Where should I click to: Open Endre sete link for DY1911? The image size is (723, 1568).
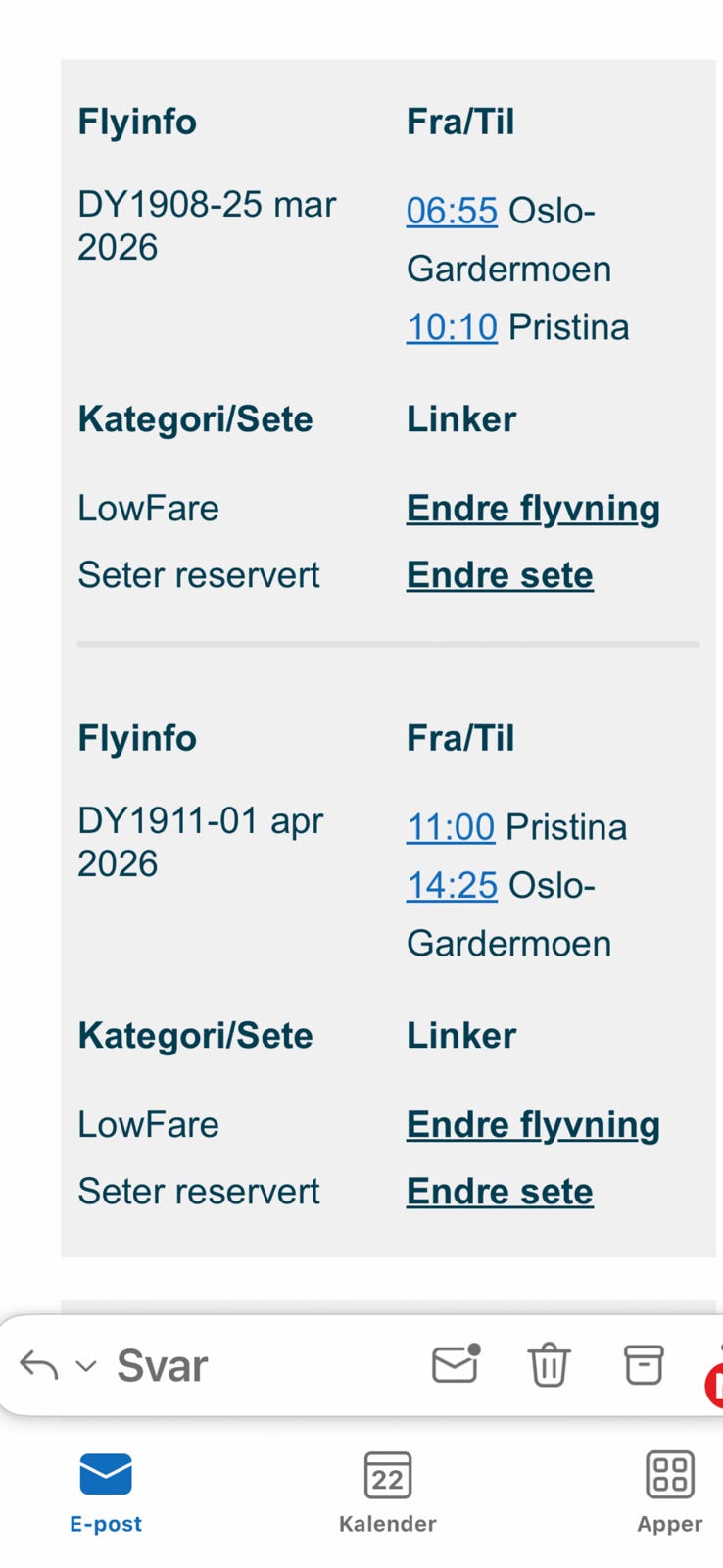point(500,1192)
